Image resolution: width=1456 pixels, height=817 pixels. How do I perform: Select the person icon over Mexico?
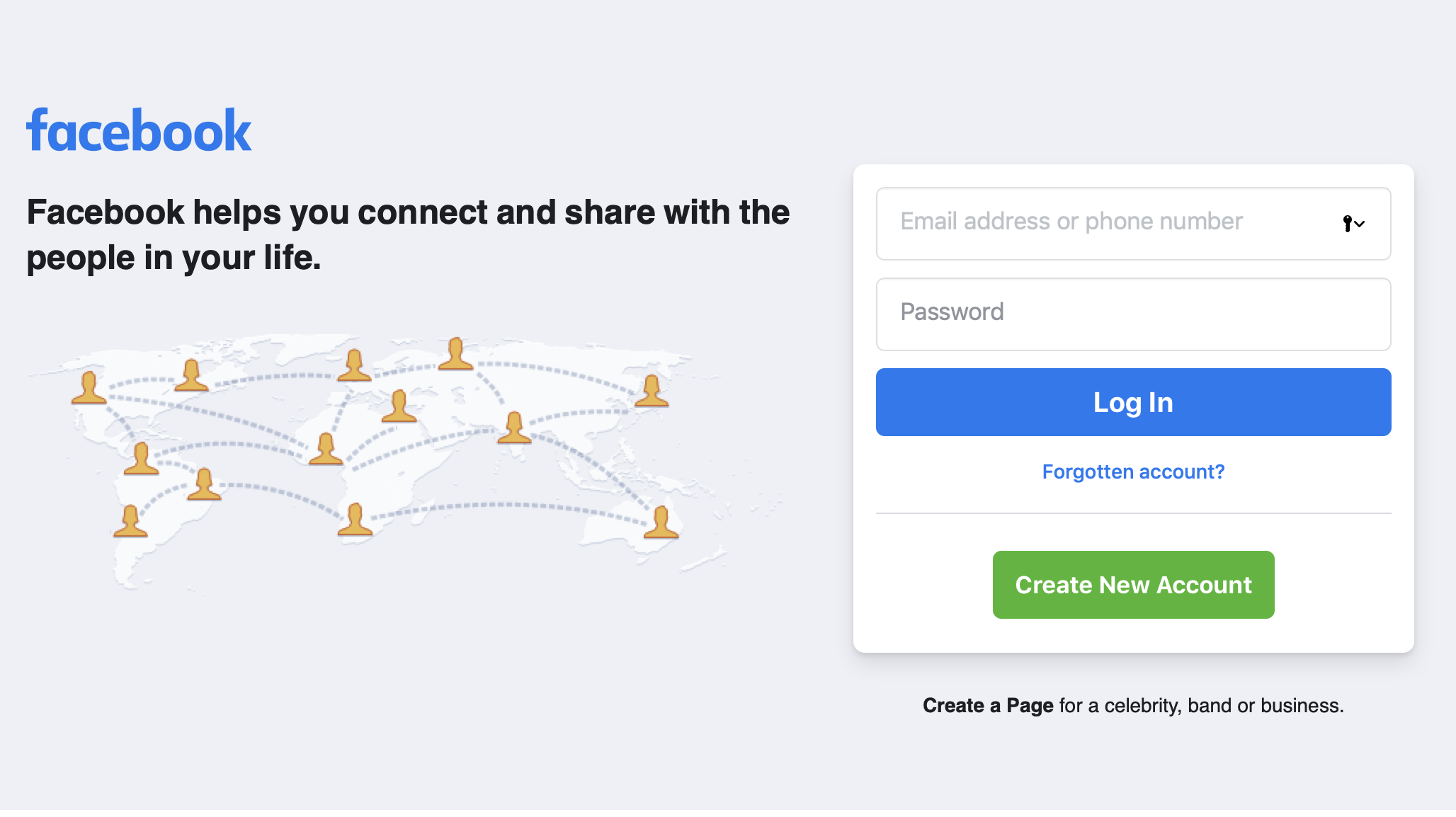pyautogui.click(x=141, y=458)
